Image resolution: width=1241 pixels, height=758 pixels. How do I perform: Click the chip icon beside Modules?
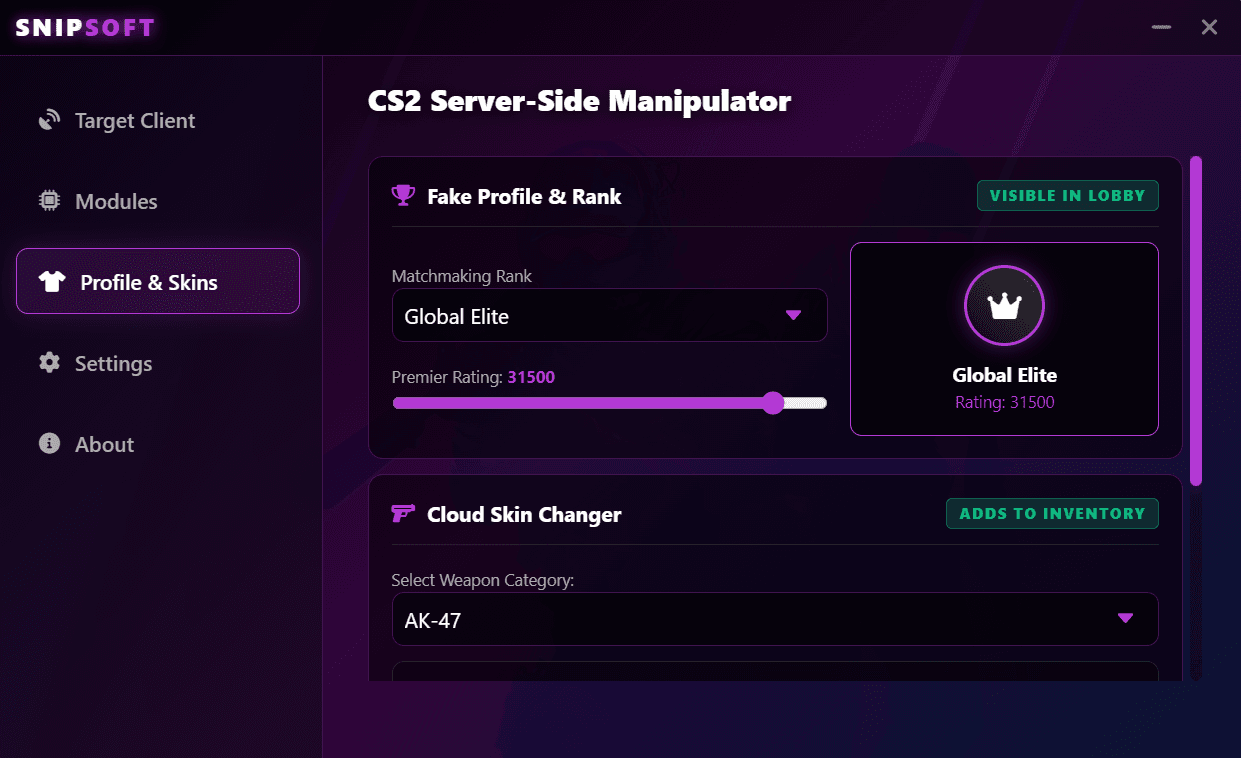tap(49, 201)
